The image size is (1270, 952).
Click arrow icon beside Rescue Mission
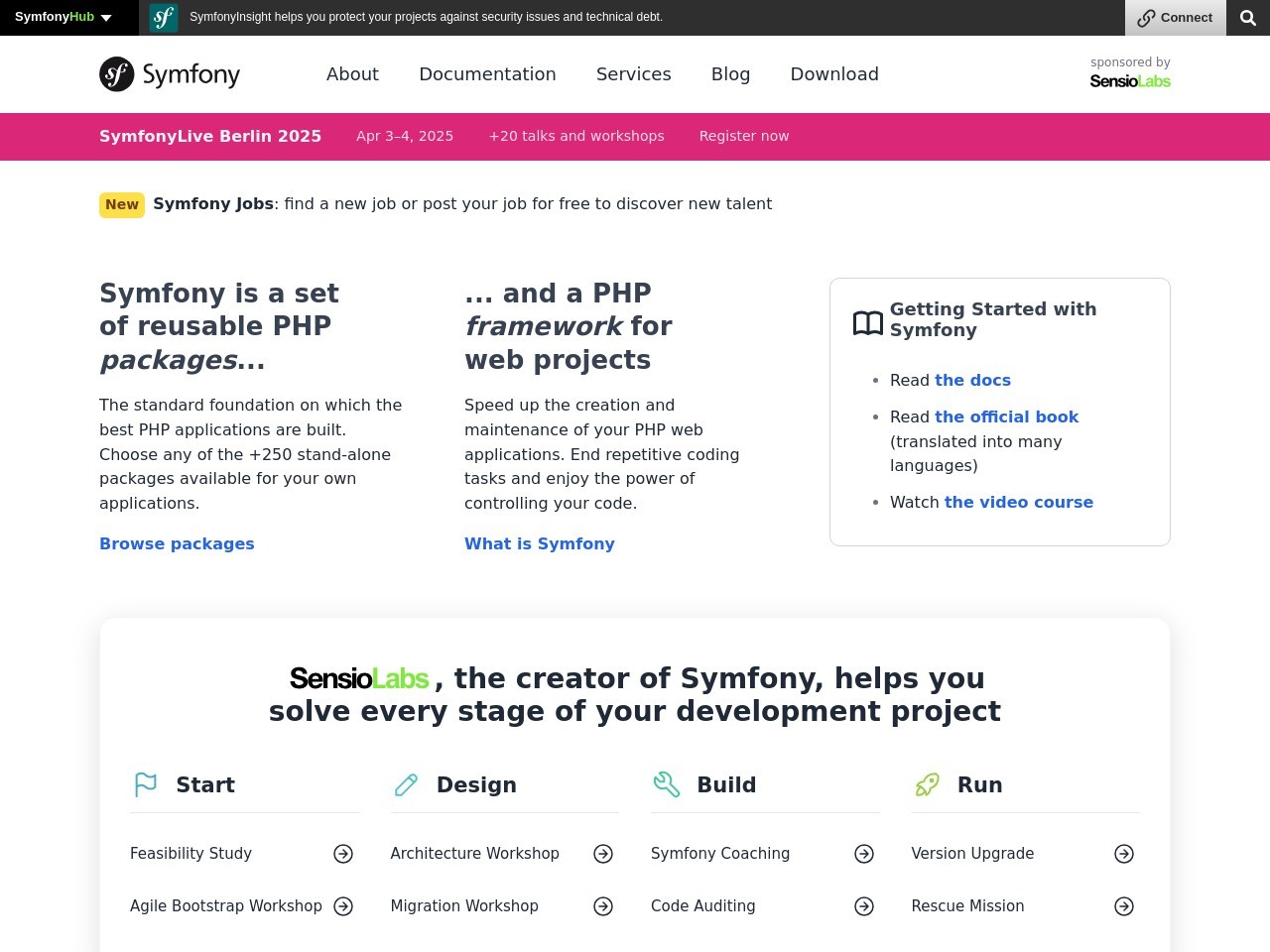1124,906
